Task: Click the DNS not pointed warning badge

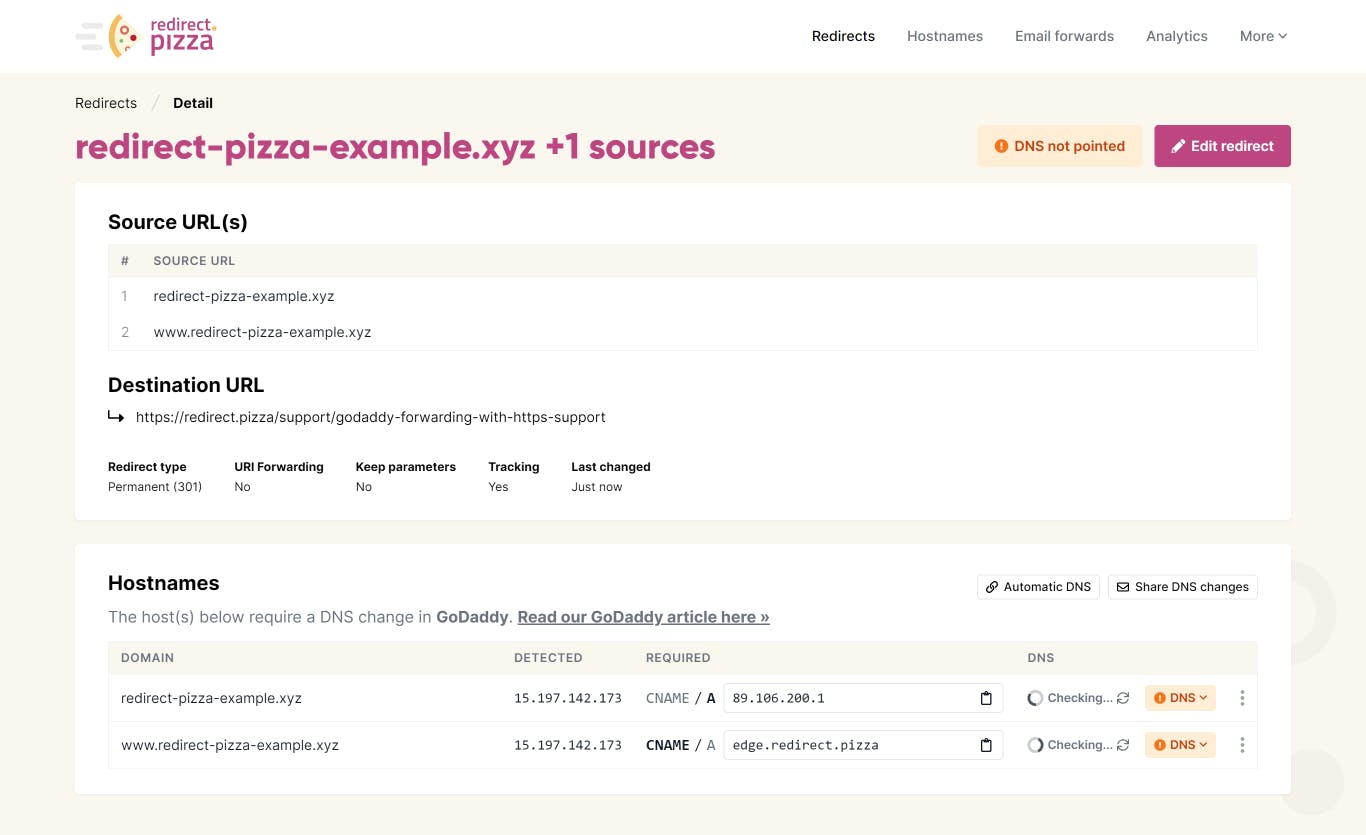Action: (x=1059, y=146)
